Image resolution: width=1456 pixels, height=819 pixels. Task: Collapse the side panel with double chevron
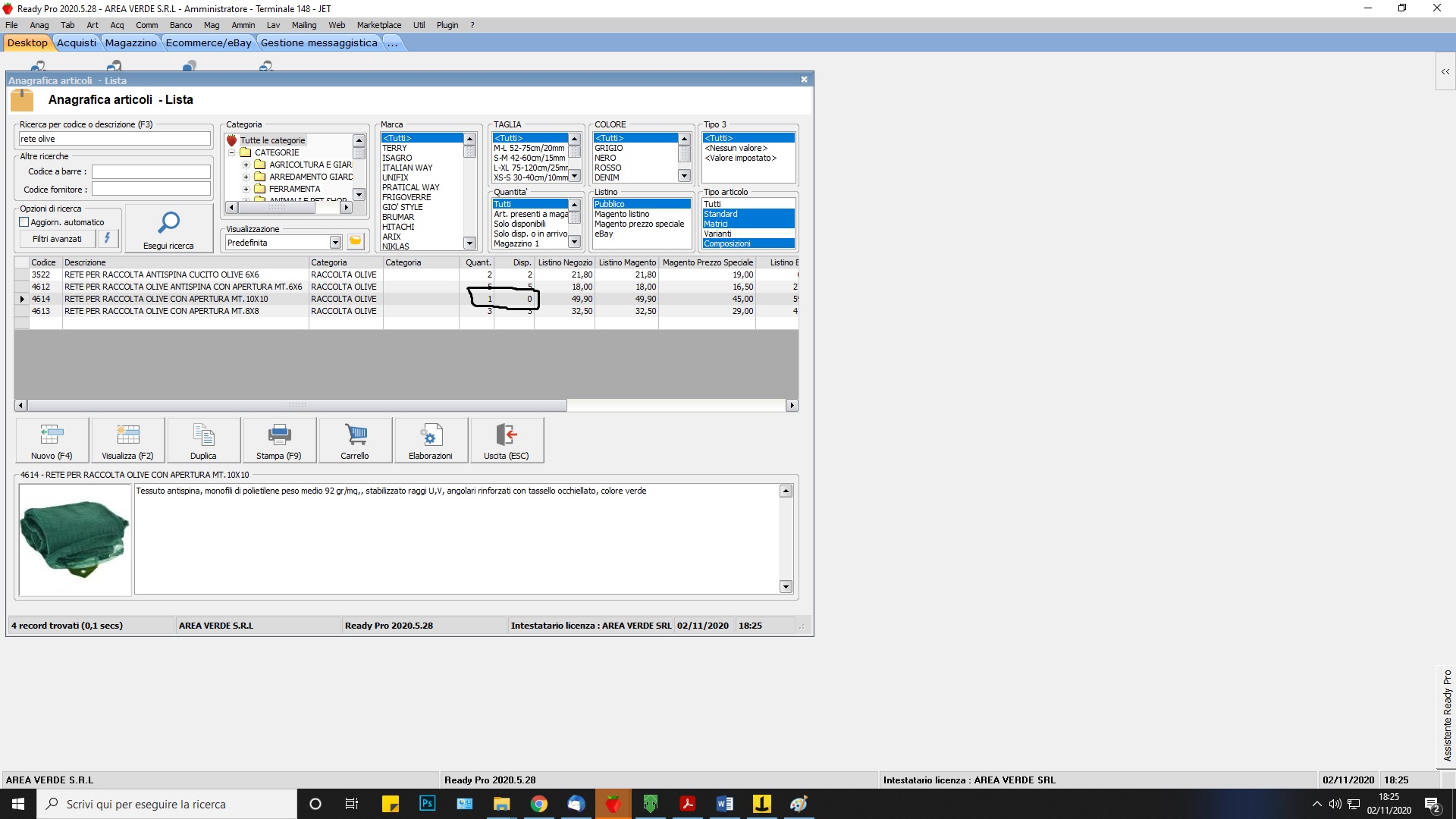1445,71
